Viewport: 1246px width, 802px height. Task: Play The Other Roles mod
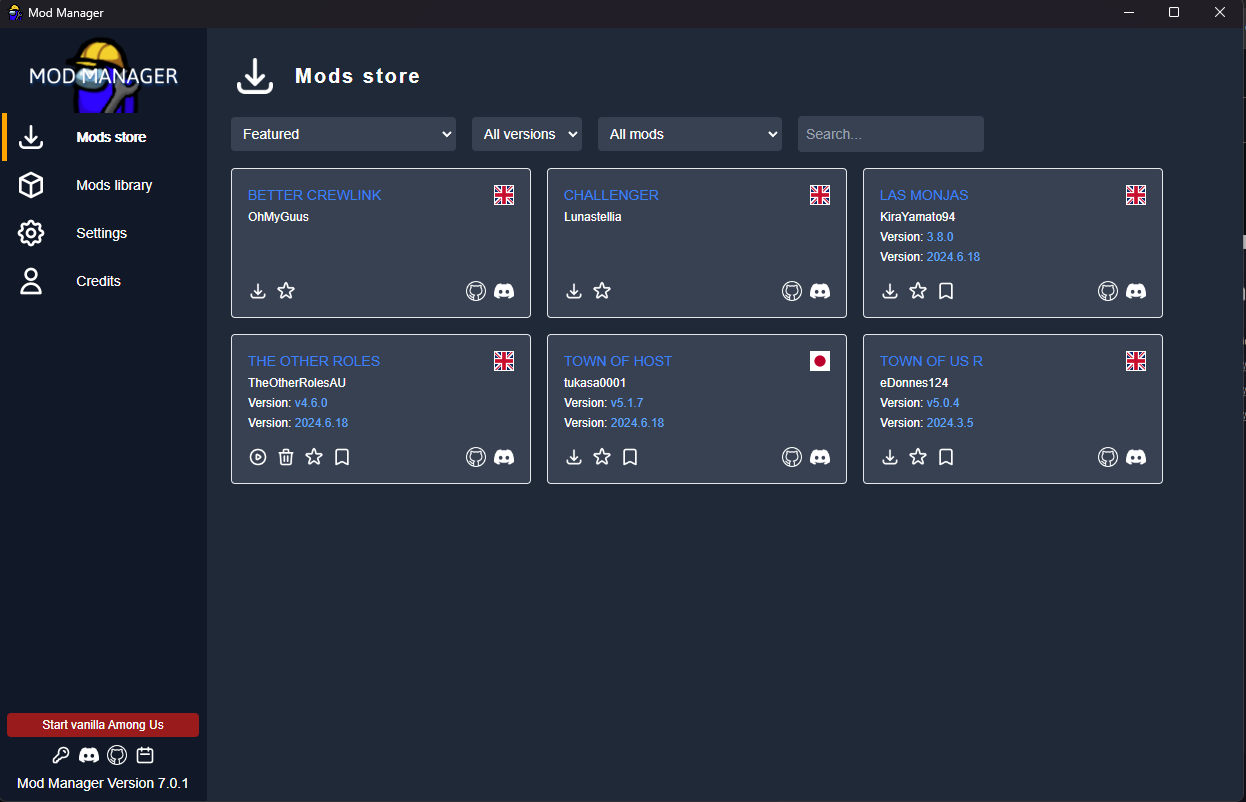[x=258, y=457]
